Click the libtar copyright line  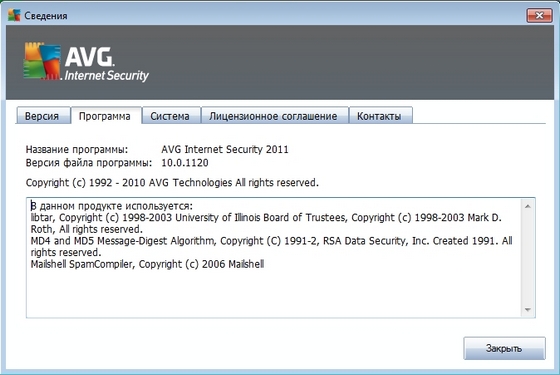[x=266, y=223]
